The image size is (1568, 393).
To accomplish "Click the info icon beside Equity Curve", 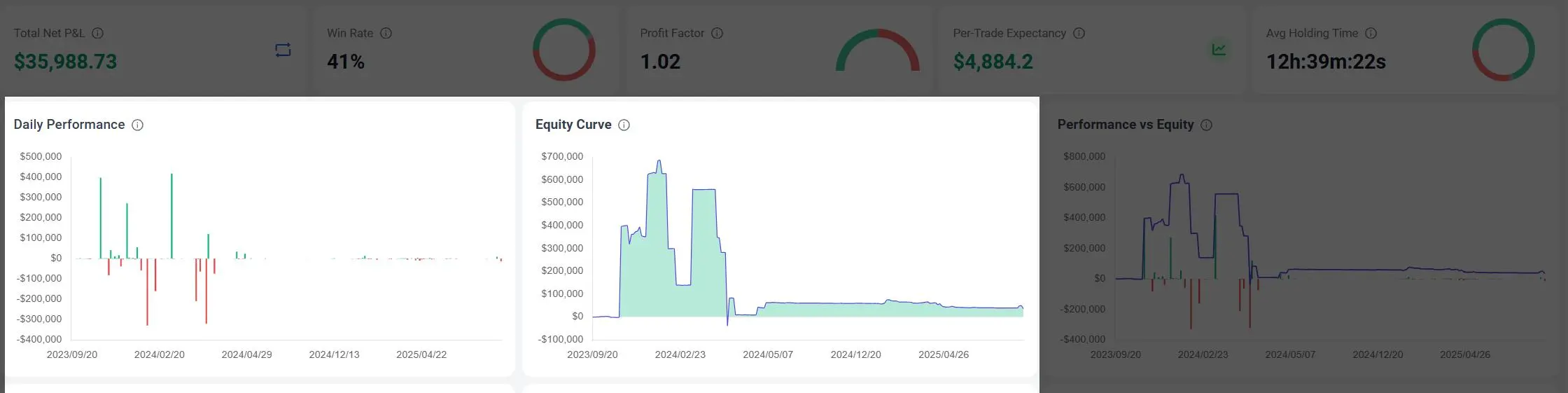I will [624, 125].
